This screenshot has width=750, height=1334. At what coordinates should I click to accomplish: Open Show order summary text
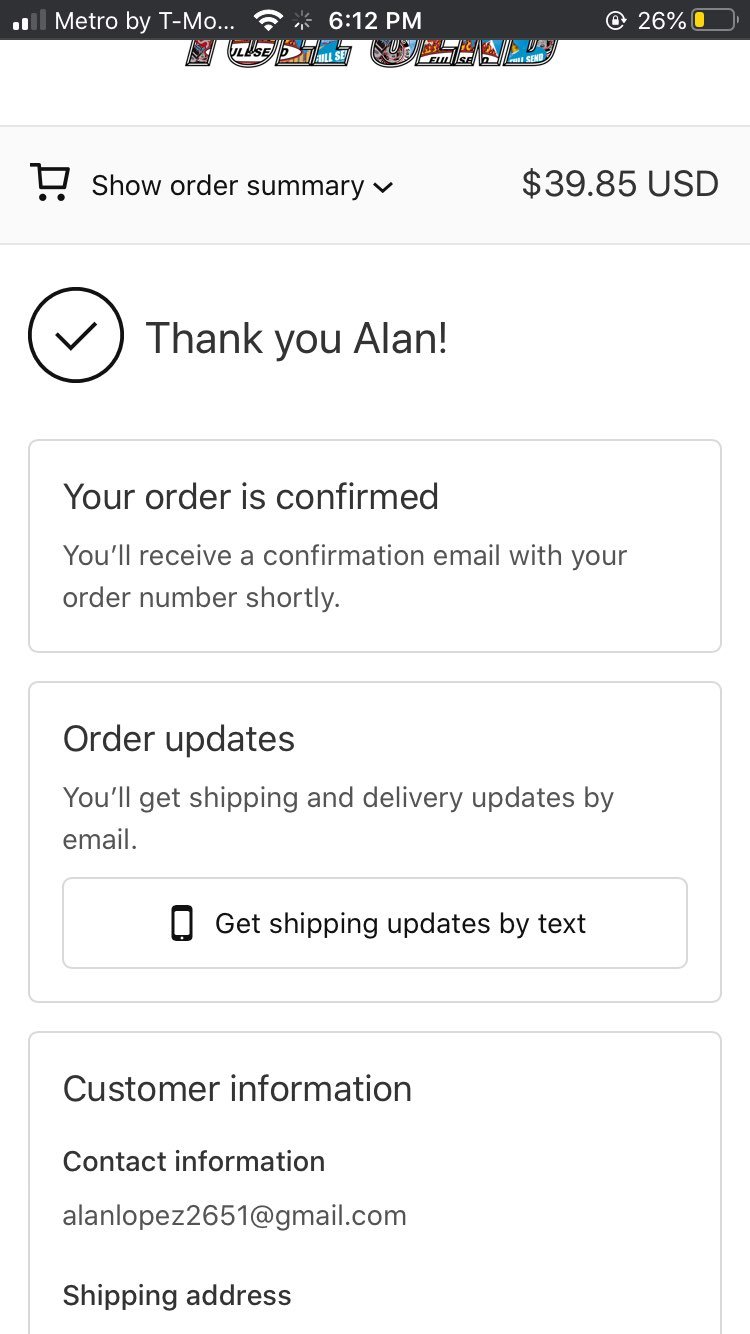[228, 185]
